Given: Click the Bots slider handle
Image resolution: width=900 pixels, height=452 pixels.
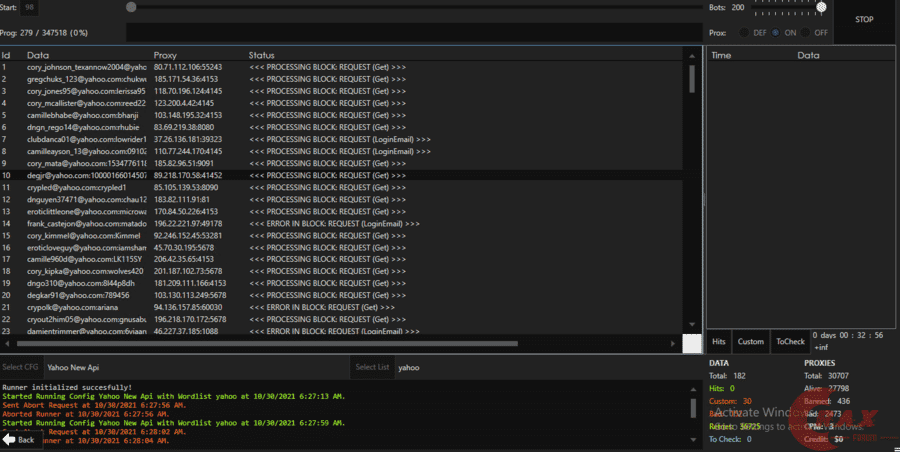Looking at the screenshot, I should 821,7.
